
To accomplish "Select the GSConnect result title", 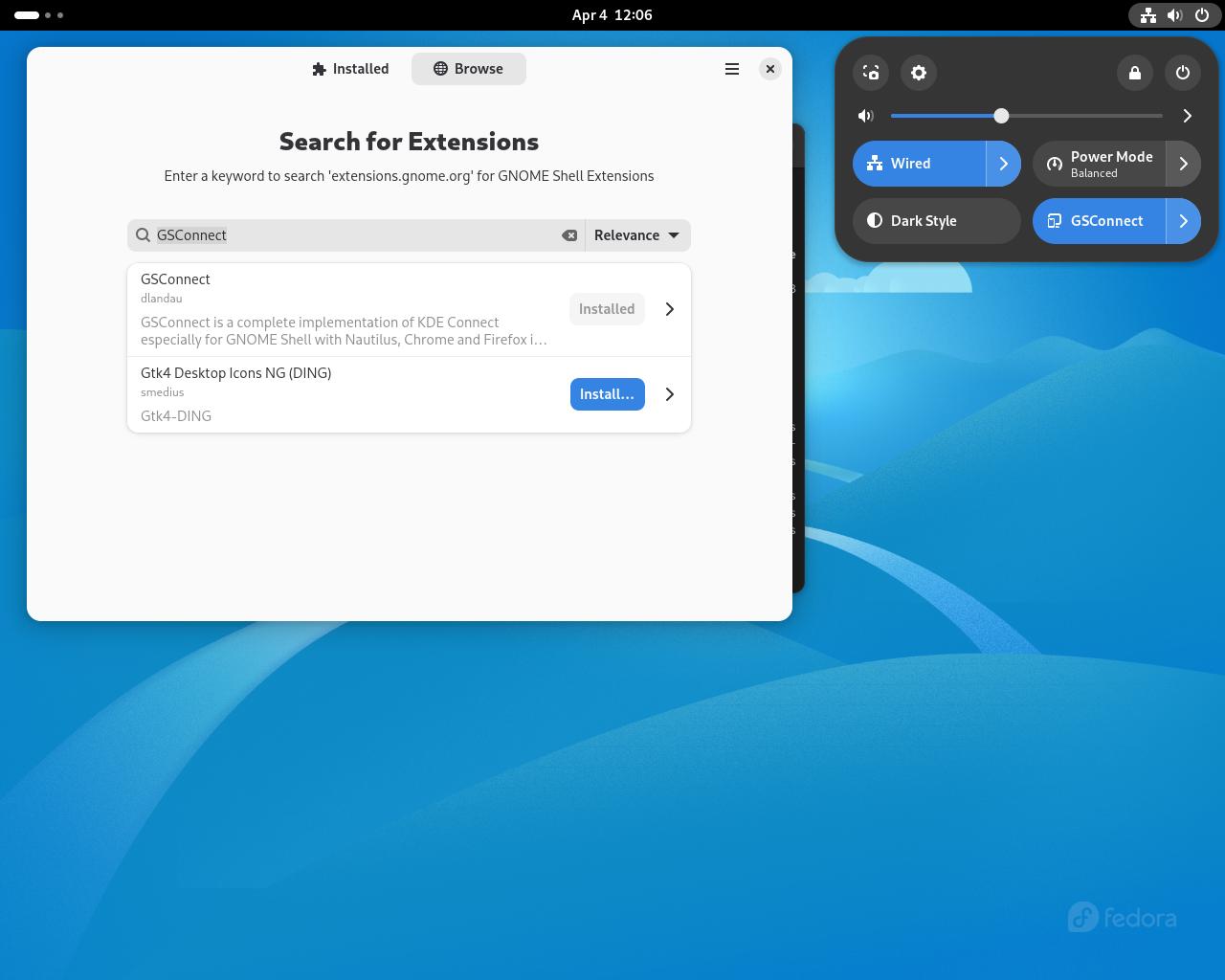I will [x=175, y=279].
